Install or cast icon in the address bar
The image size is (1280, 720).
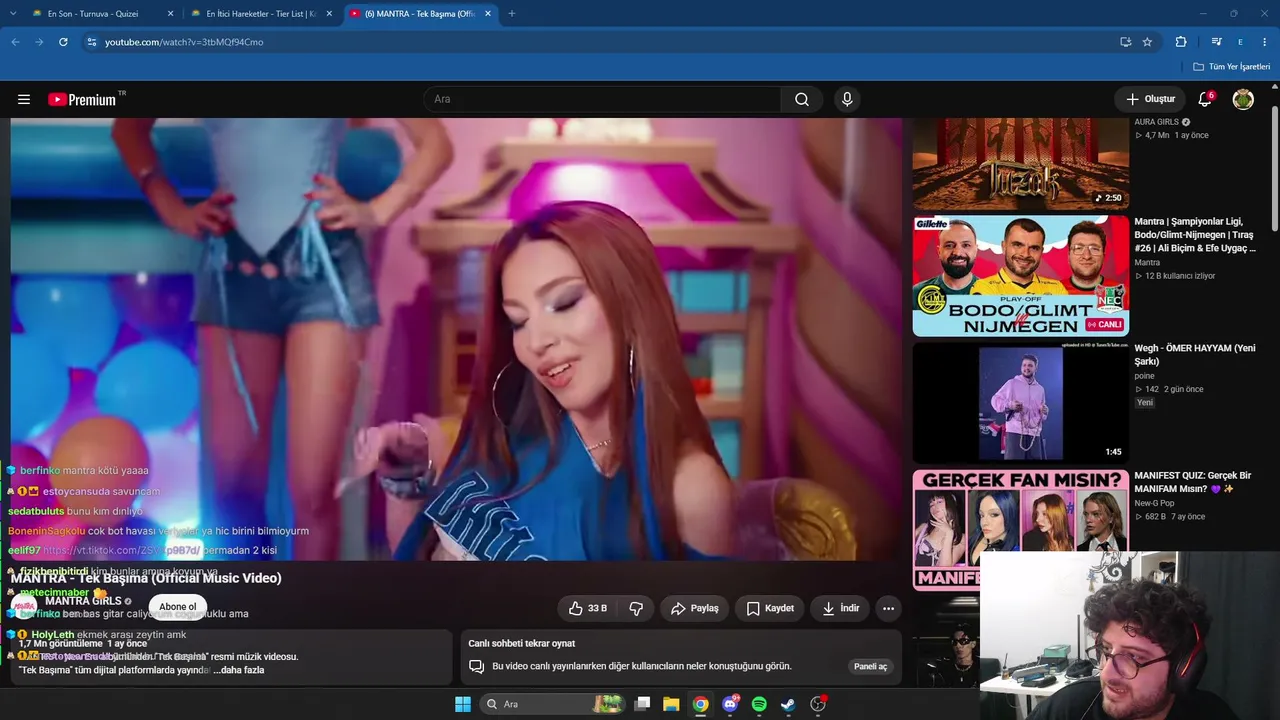click(x=1125, y=42)
